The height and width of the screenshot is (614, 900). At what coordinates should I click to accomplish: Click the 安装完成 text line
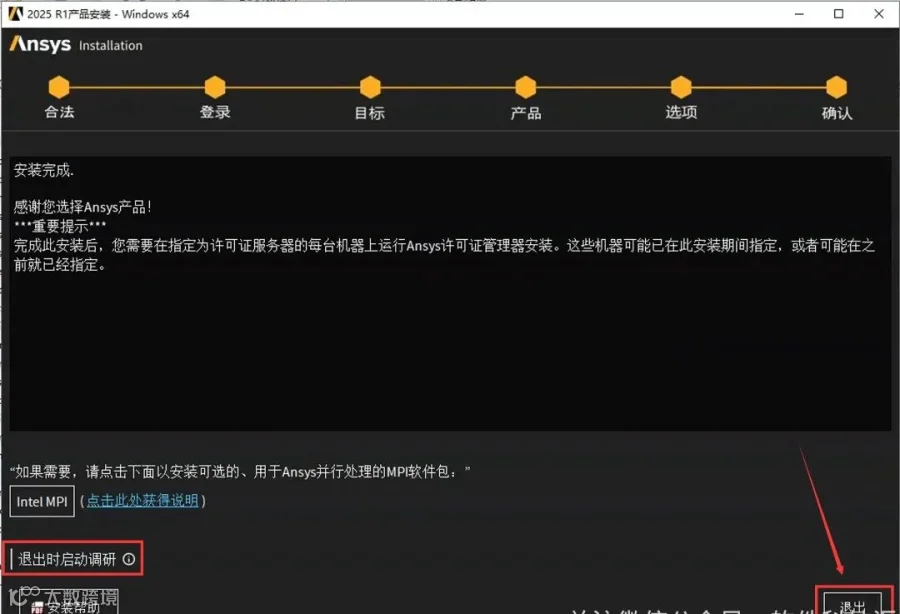44,170
